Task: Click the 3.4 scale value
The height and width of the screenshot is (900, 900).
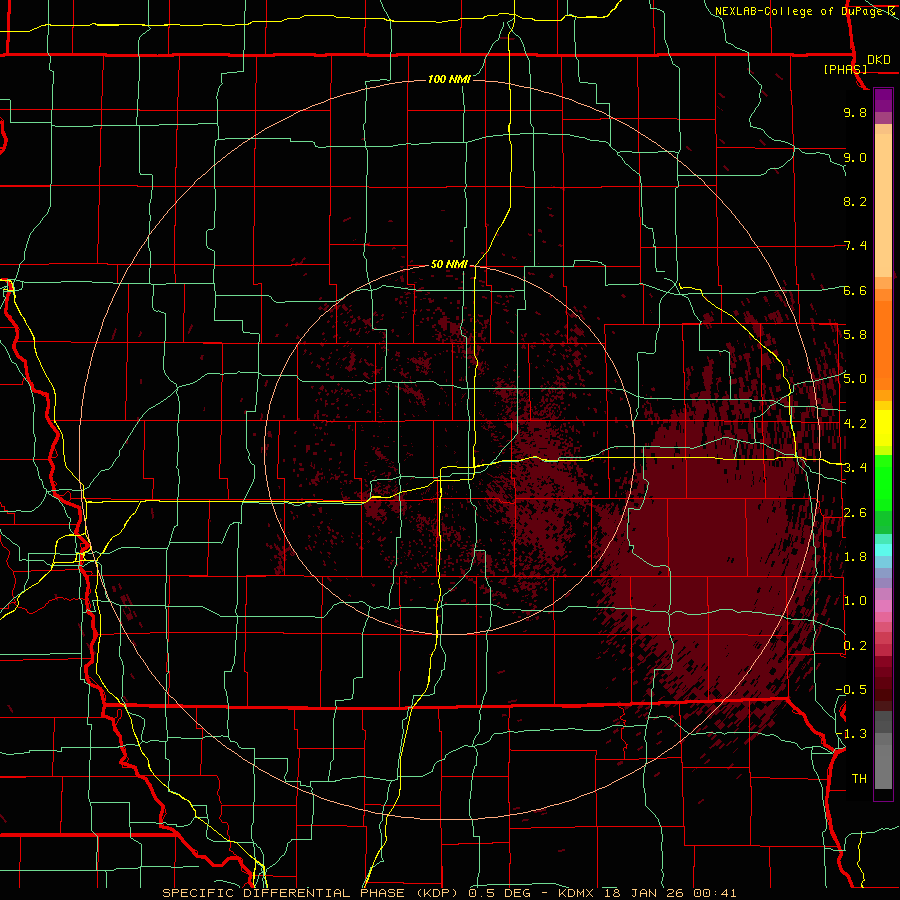Action: (x=855, y=468)
